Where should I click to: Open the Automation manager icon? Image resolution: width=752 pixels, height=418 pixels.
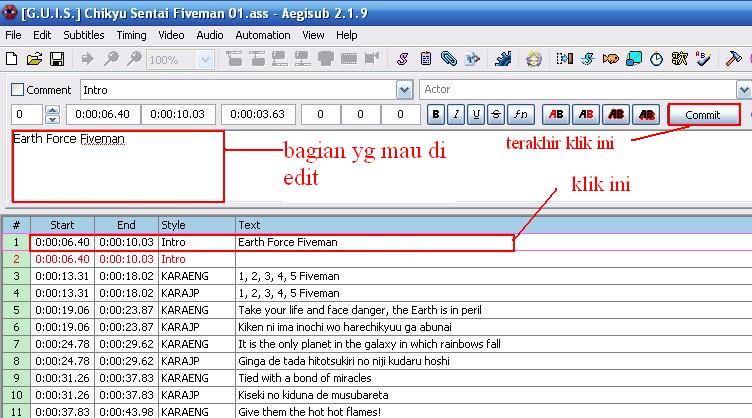click(x=503, y=59)
